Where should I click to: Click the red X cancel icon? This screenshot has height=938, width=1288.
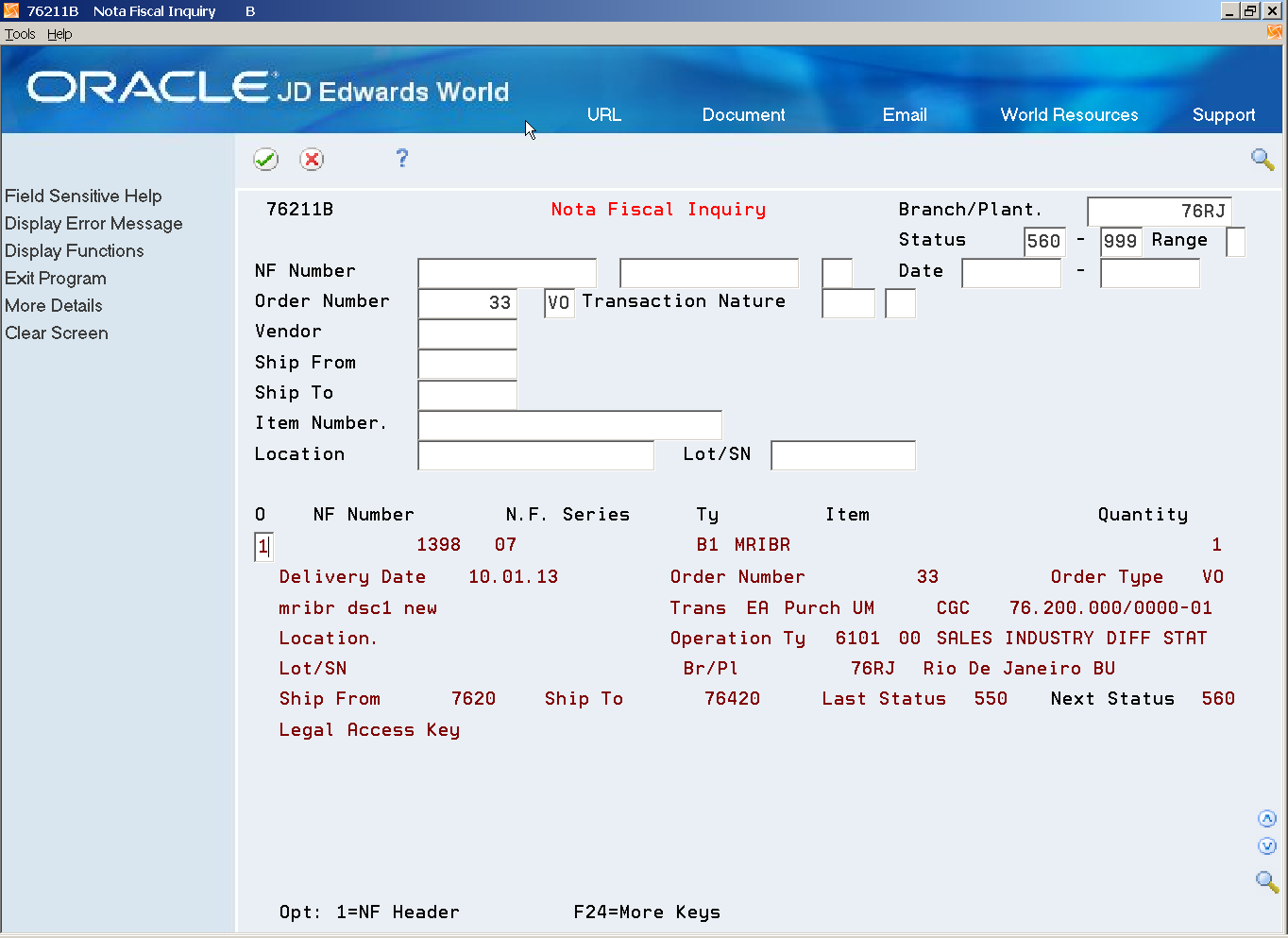pyautogui.click(x=312, y=160)
